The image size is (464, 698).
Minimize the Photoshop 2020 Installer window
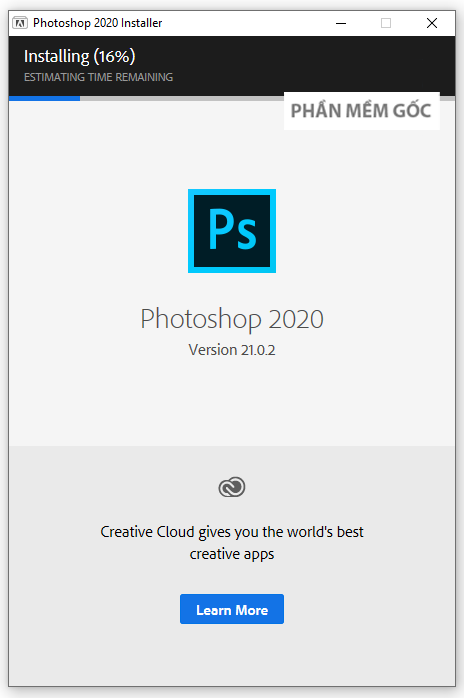click(341, 23)
